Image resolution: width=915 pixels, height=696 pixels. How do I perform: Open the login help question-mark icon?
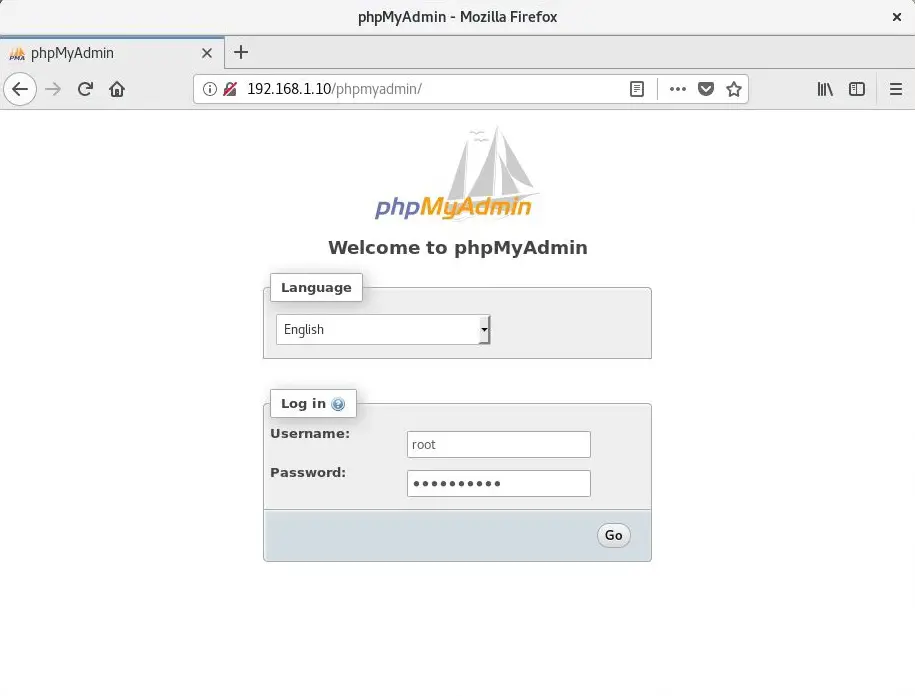tap(338, 404)
